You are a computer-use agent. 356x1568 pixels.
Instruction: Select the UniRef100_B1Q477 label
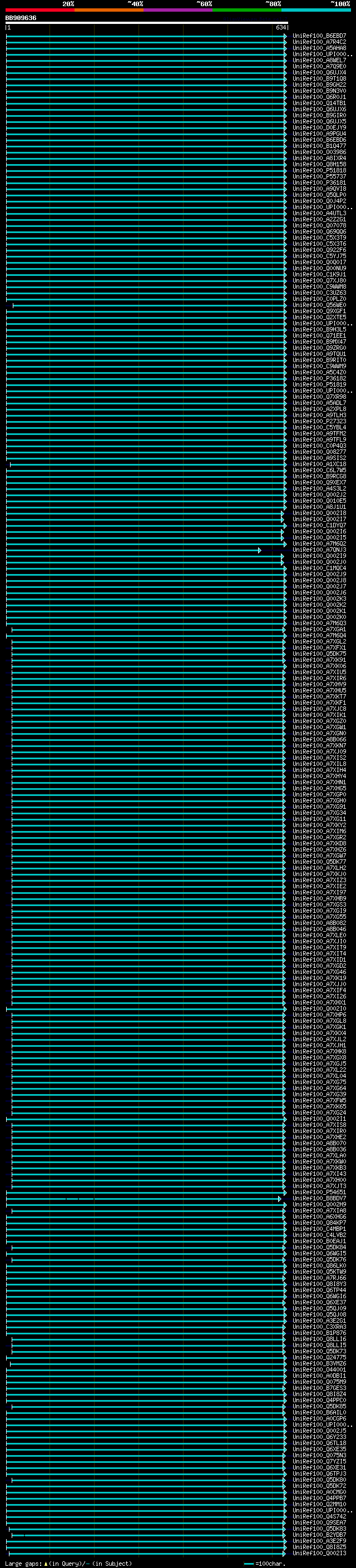pos(319,146)
